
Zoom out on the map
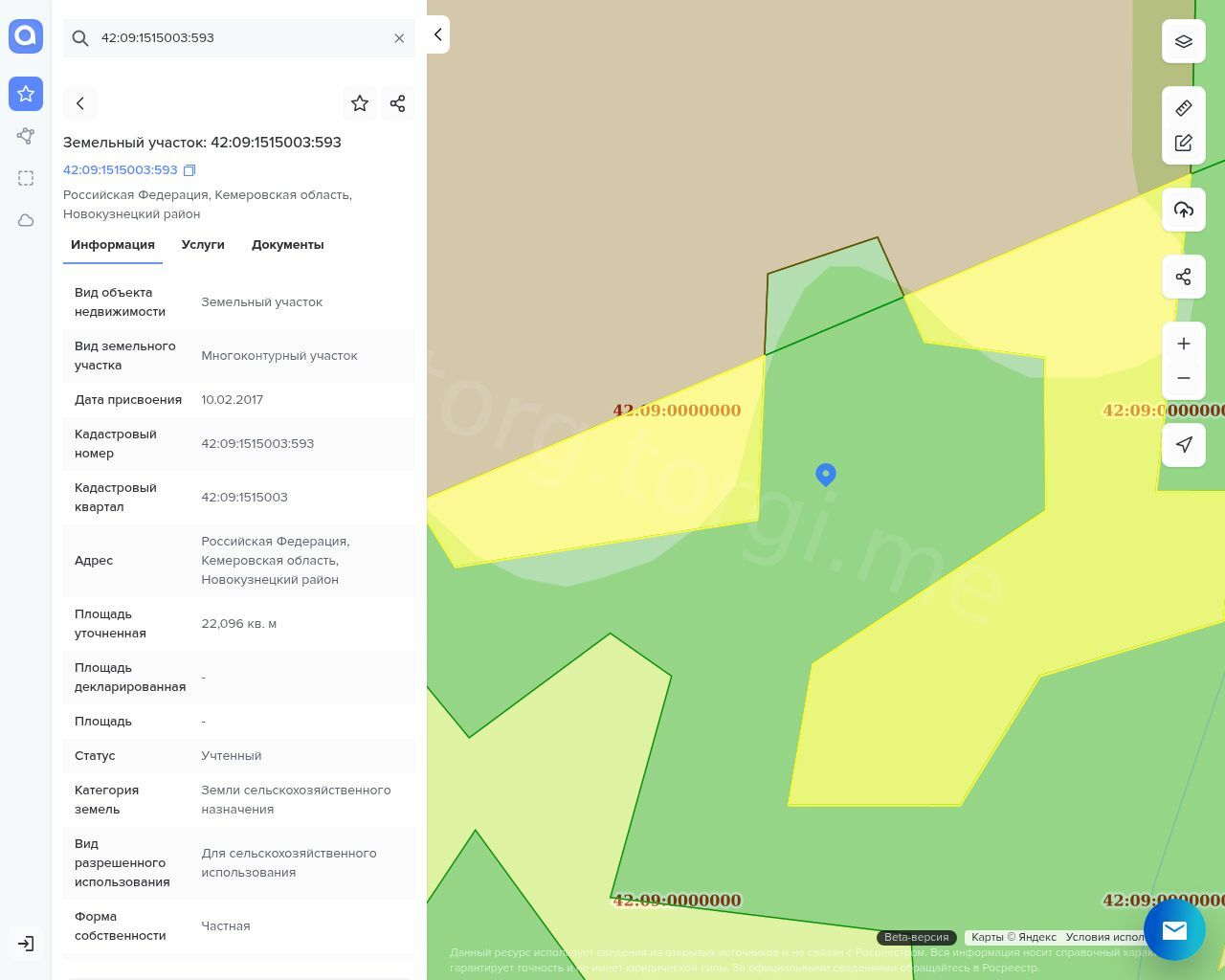click(1183, 378)
